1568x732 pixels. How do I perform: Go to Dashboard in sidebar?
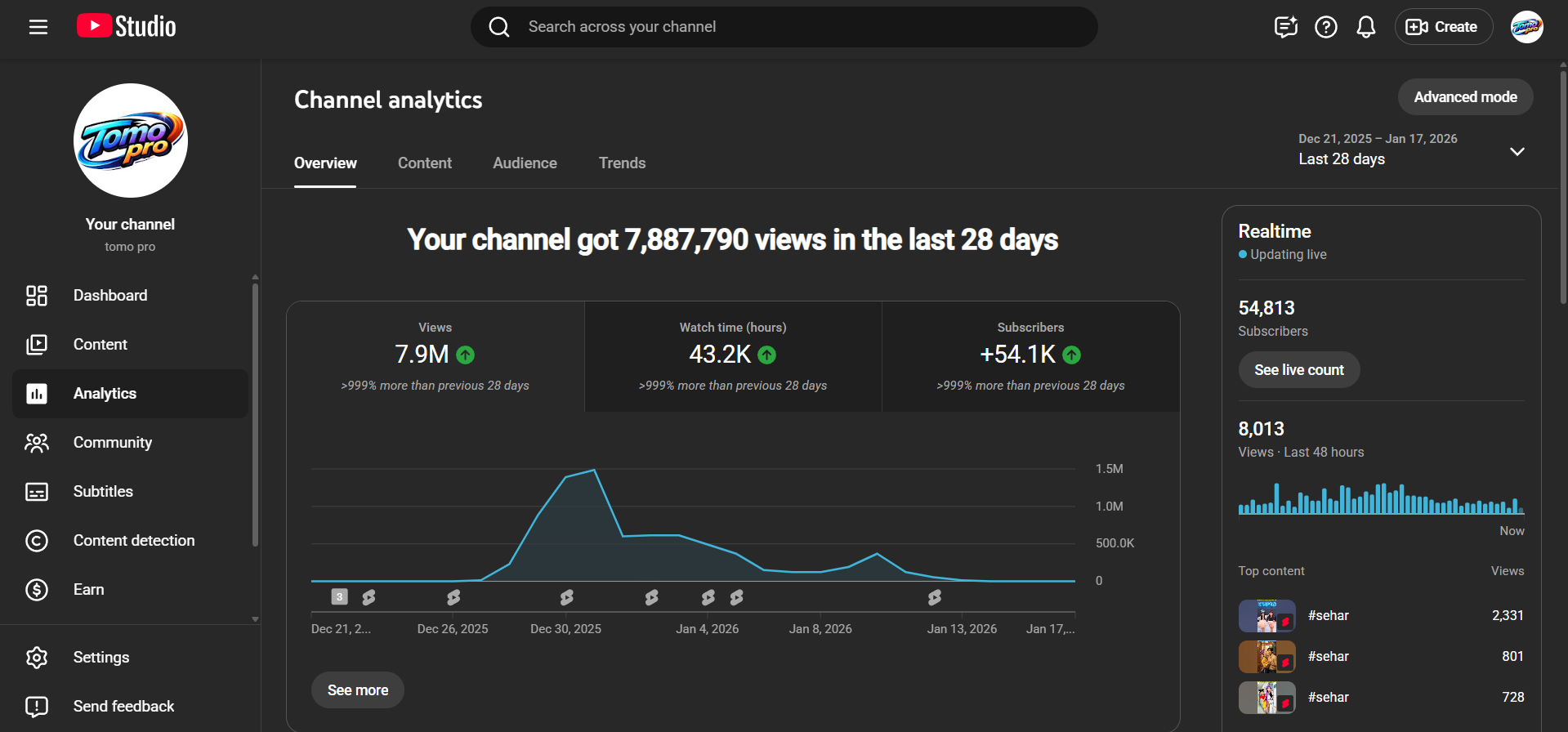point(110,296)
